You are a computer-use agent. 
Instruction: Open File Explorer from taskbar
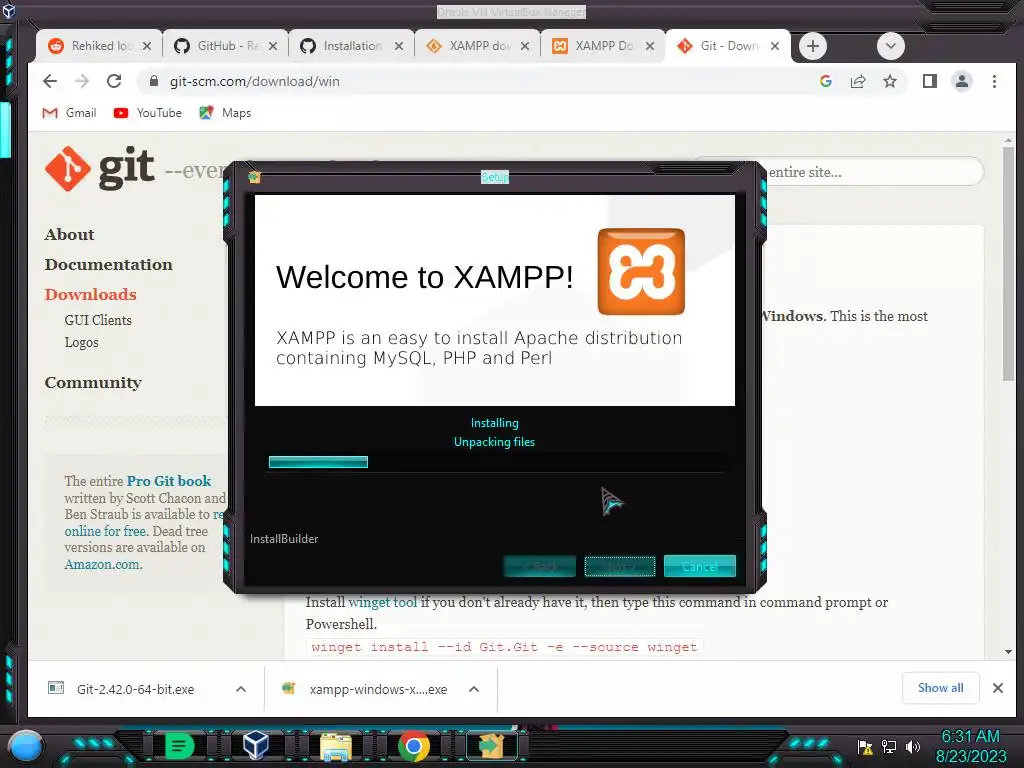(x=336, y=746)
